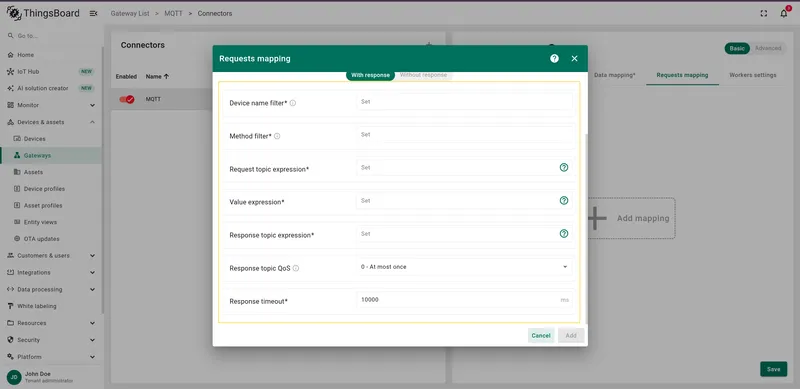Screen dimensions: 800x389
Task: Open help for Requests mapping dialog
Action: point(554,59)
